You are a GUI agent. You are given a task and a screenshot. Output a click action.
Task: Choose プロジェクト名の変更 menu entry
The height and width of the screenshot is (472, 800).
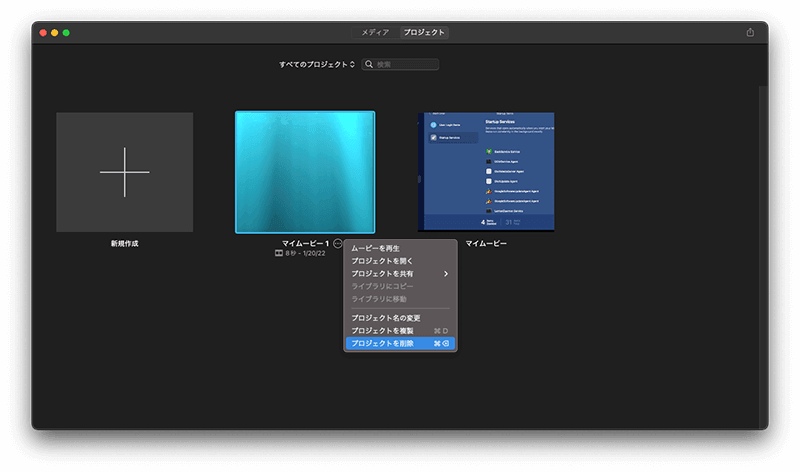pos(401,318)
